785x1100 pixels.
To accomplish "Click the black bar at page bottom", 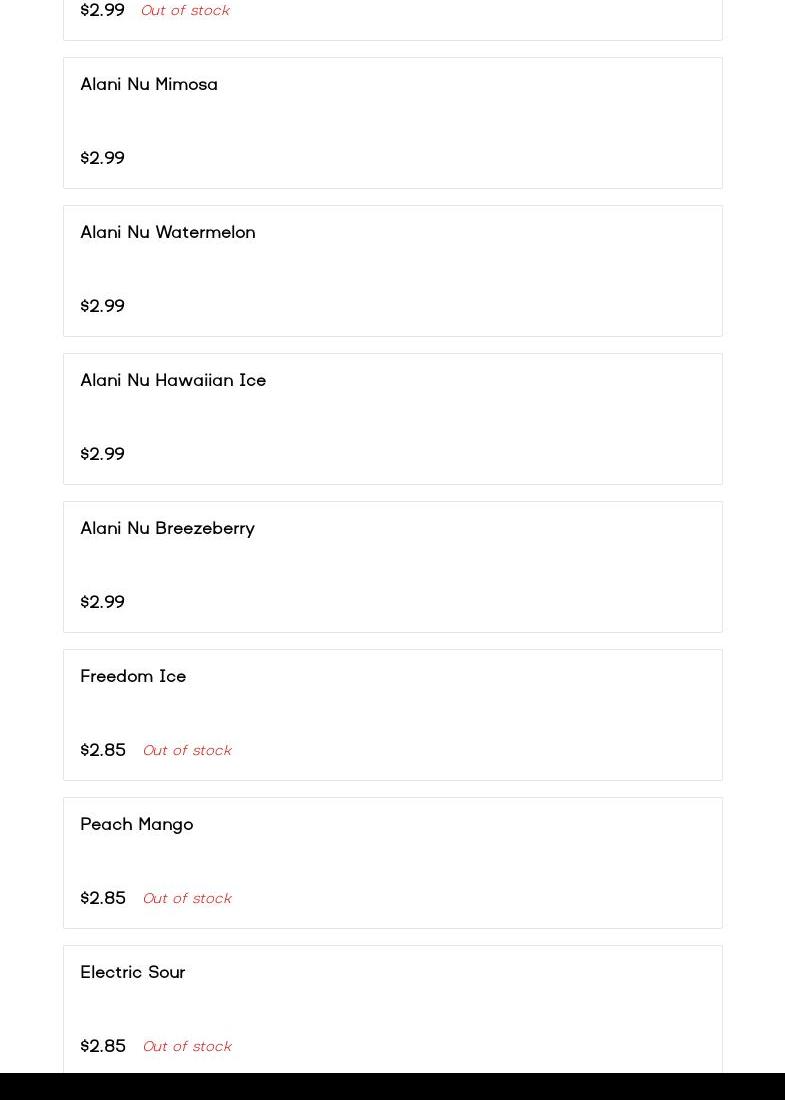I will pos(392,1086).
